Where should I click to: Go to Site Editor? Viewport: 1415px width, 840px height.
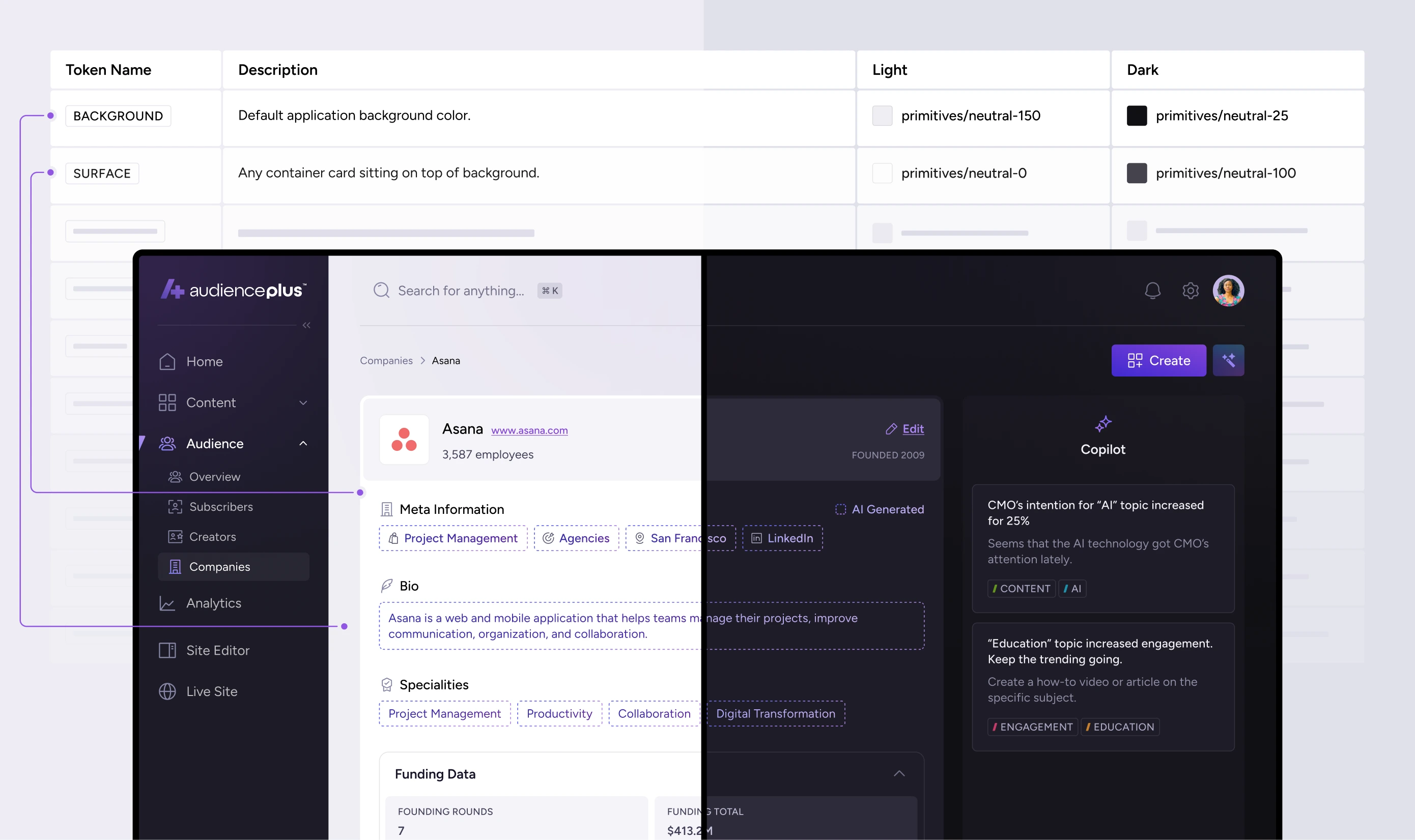coord(217,651)
